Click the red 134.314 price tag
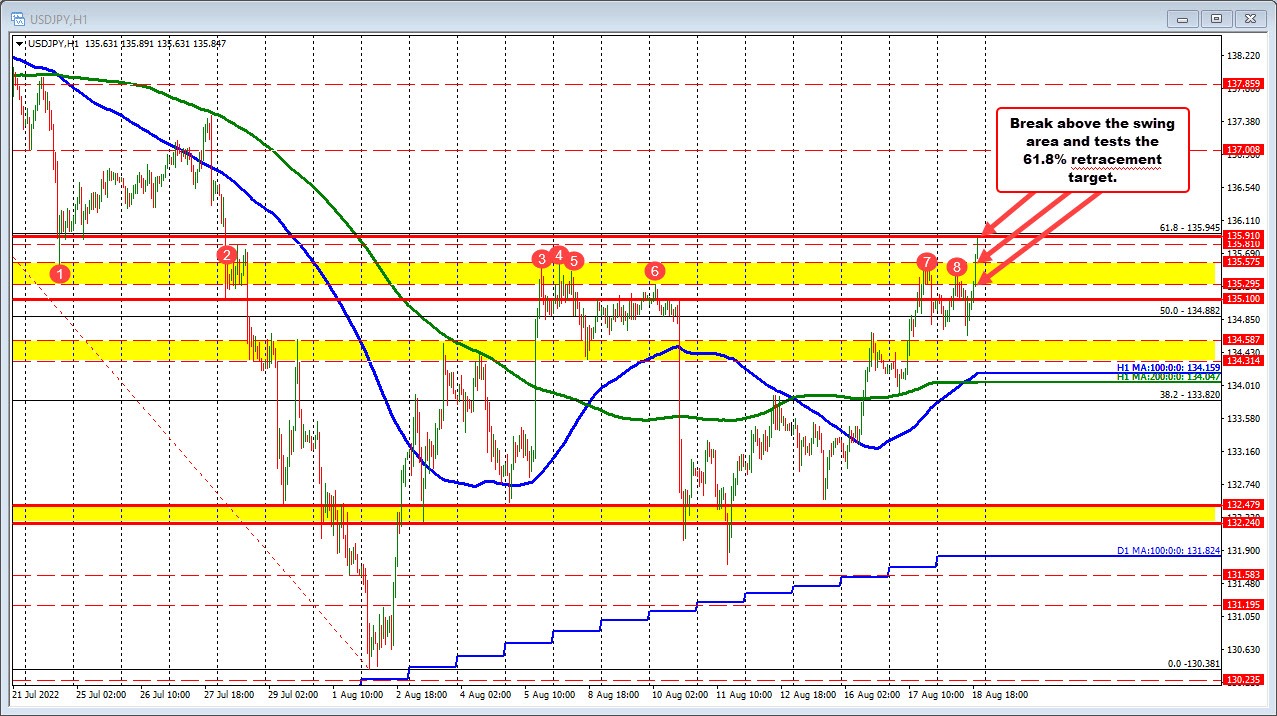 coord(1243,360)
